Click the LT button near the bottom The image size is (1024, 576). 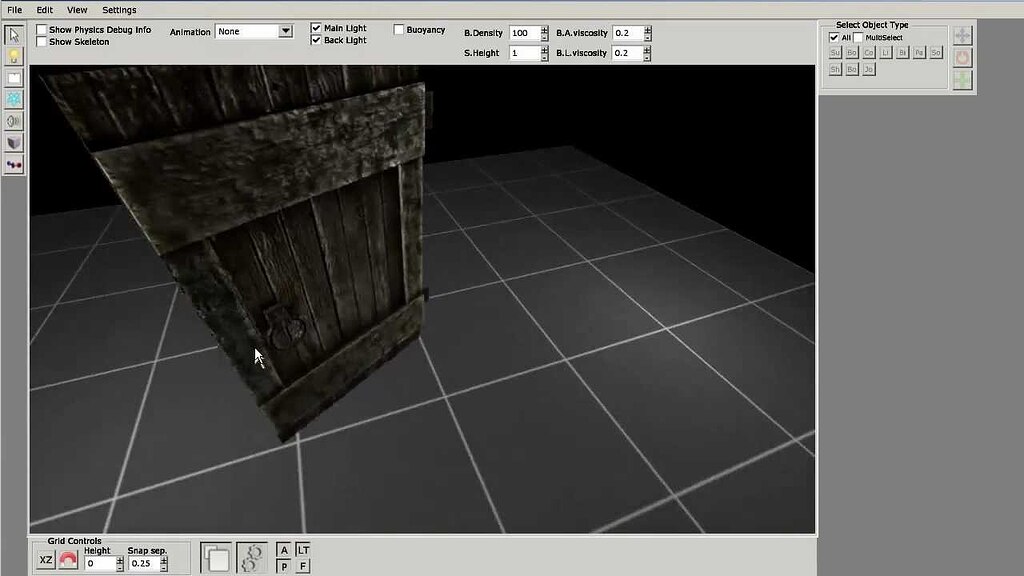[302, 548]
